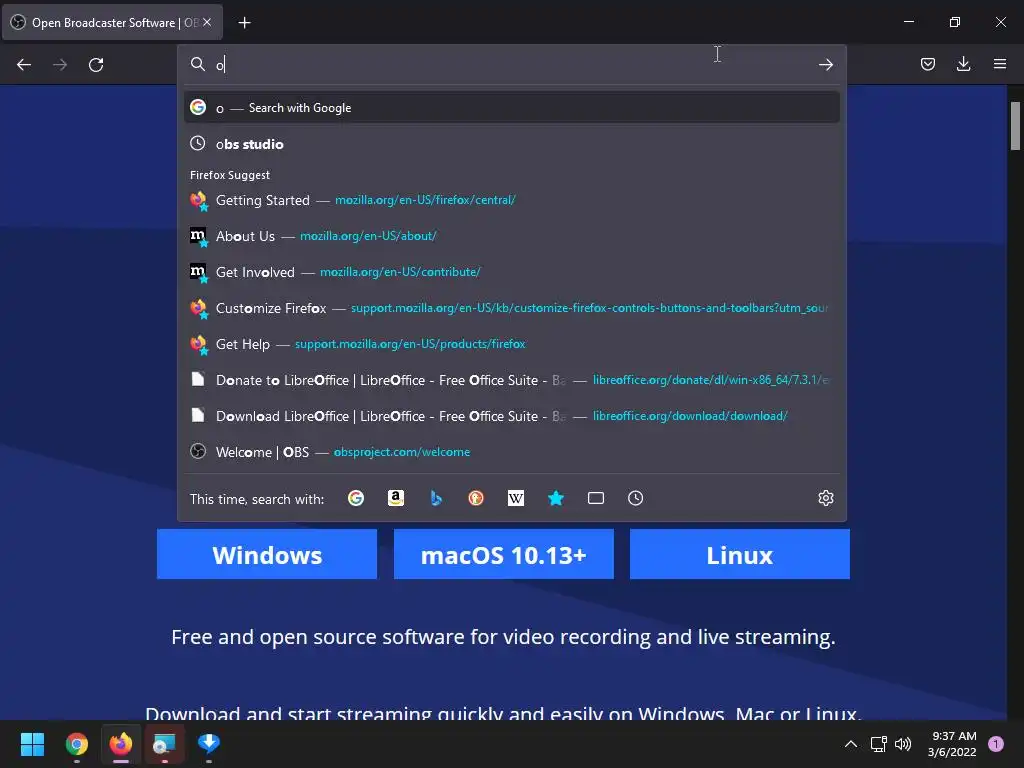
Task: Open Get Help support suggestion
Action: point(511,344)
